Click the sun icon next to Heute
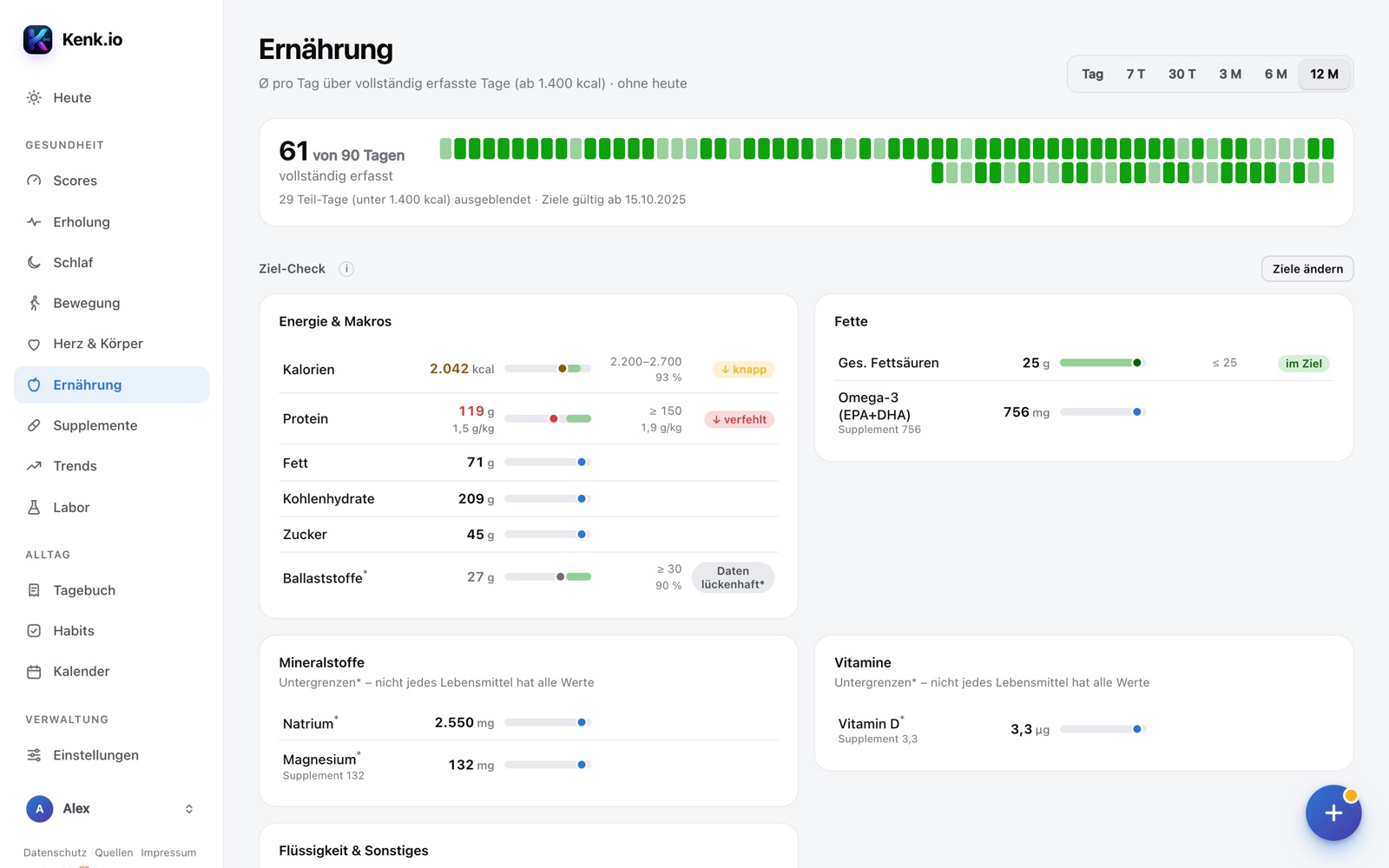The height and width of the screenshot is (868, 1389). (x=34, y=98)
